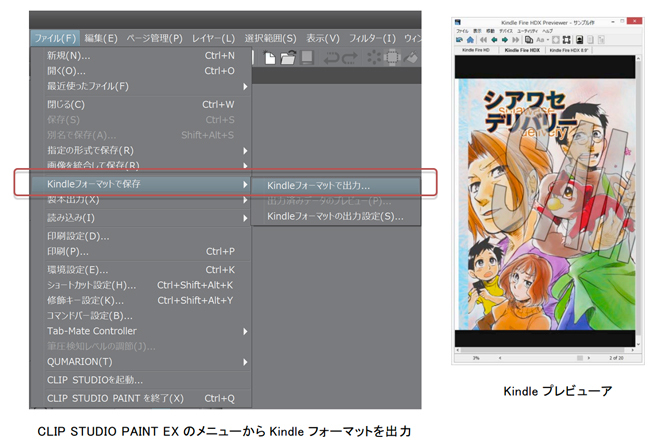660x447 pixels.
Task: Select Kindleフォーマットで出力... in submenu
Action: 335,186
